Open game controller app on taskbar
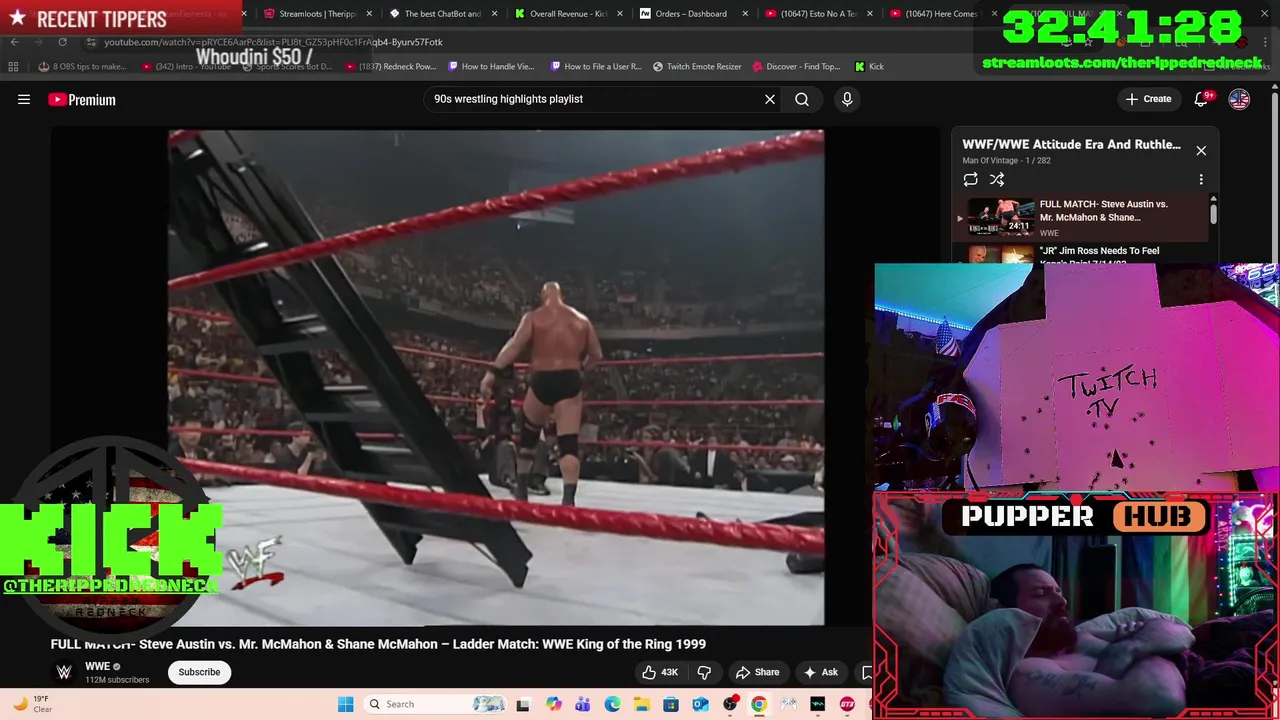This screenshot has height=720, width=1280. coord(789,704)
